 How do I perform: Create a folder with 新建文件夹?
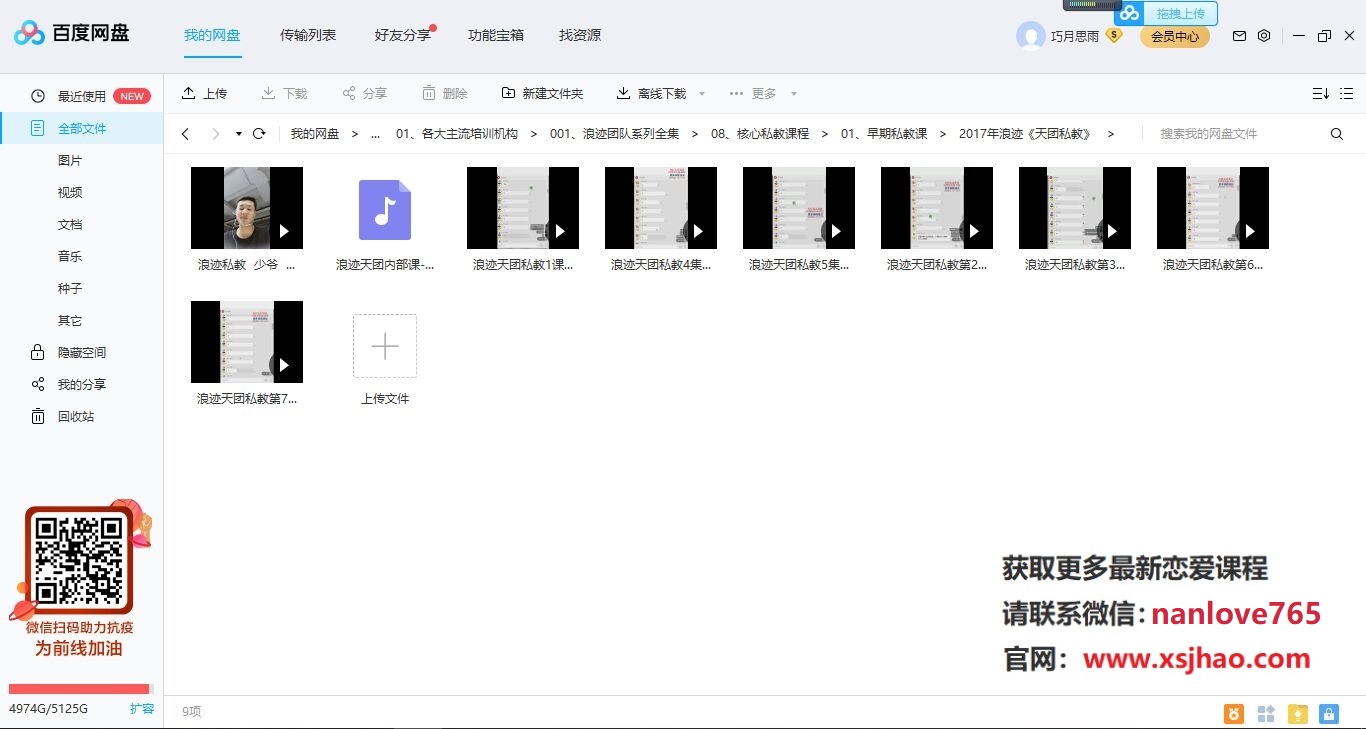(542, 93)
